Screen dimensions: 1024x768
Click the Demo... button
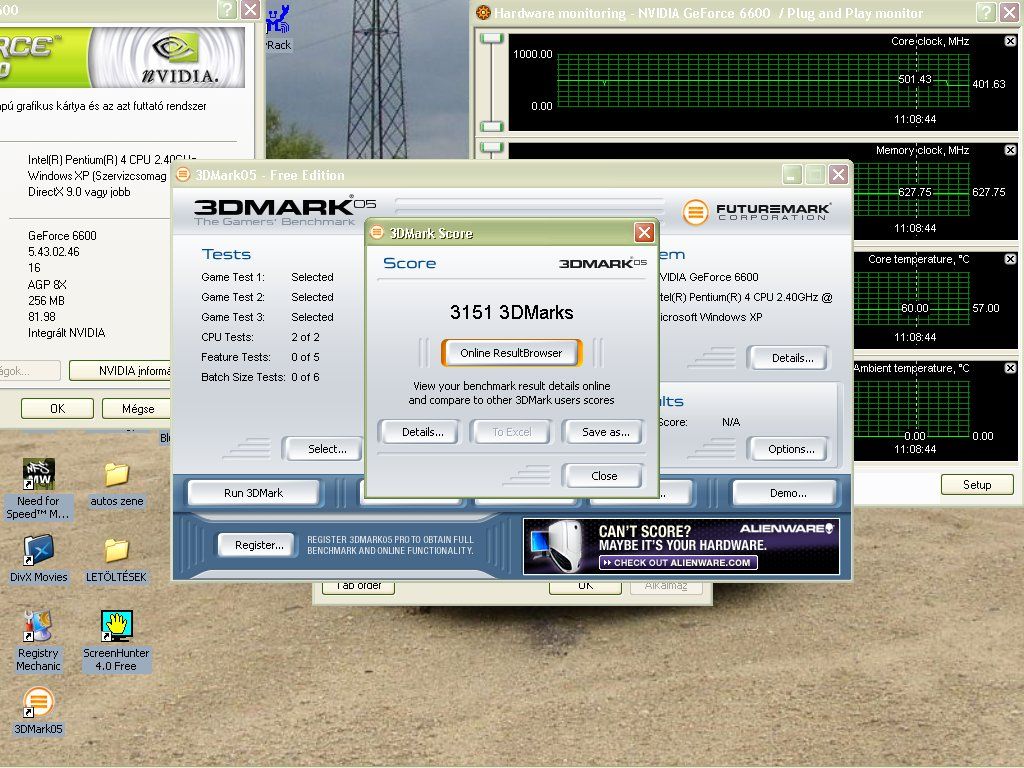pyautogui.click(x=786, y=493)
